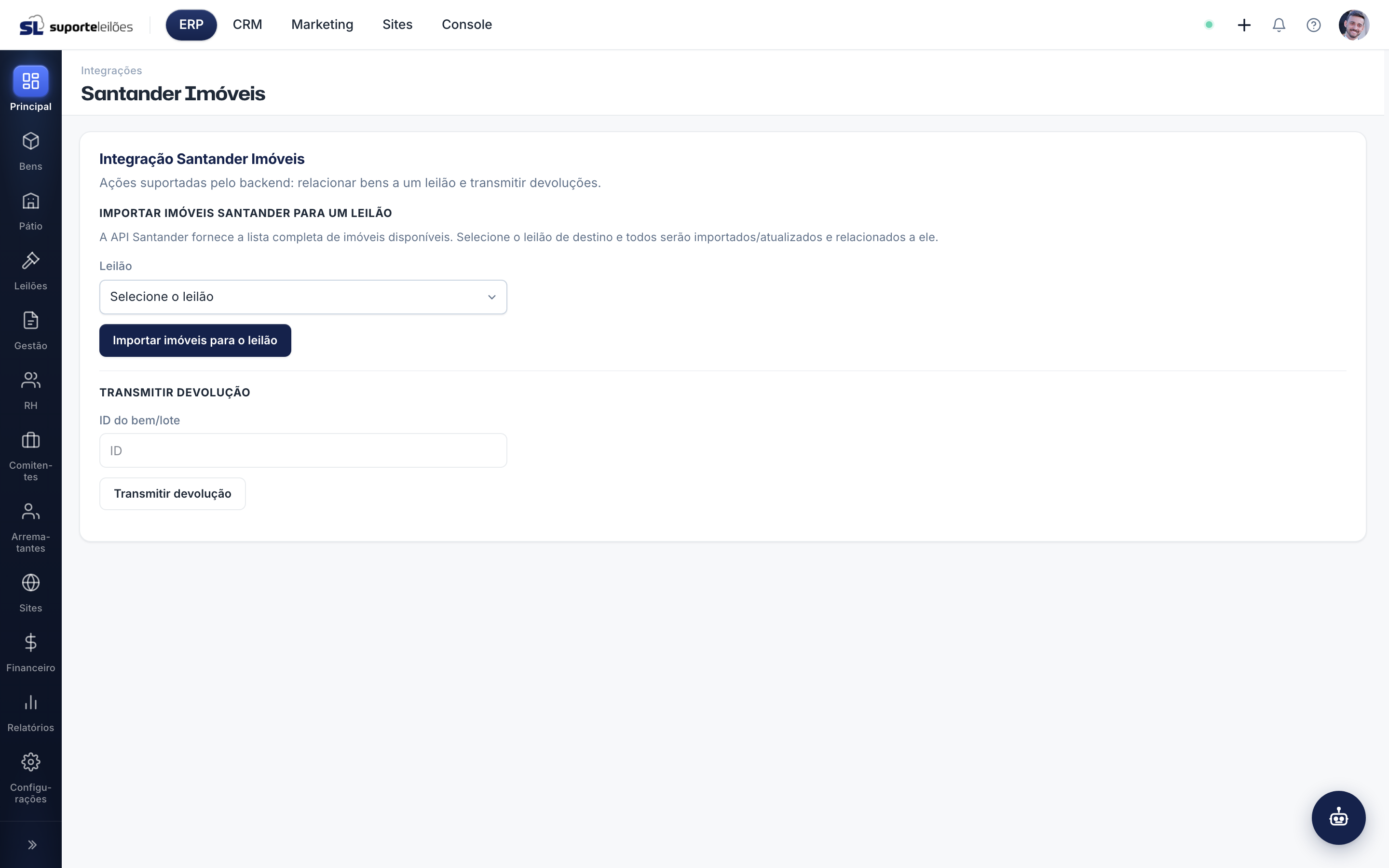The width and height of the screenshot is (1389, 868).
Task: Click the plus icon in the top bar
Action: pos(1244,25)
